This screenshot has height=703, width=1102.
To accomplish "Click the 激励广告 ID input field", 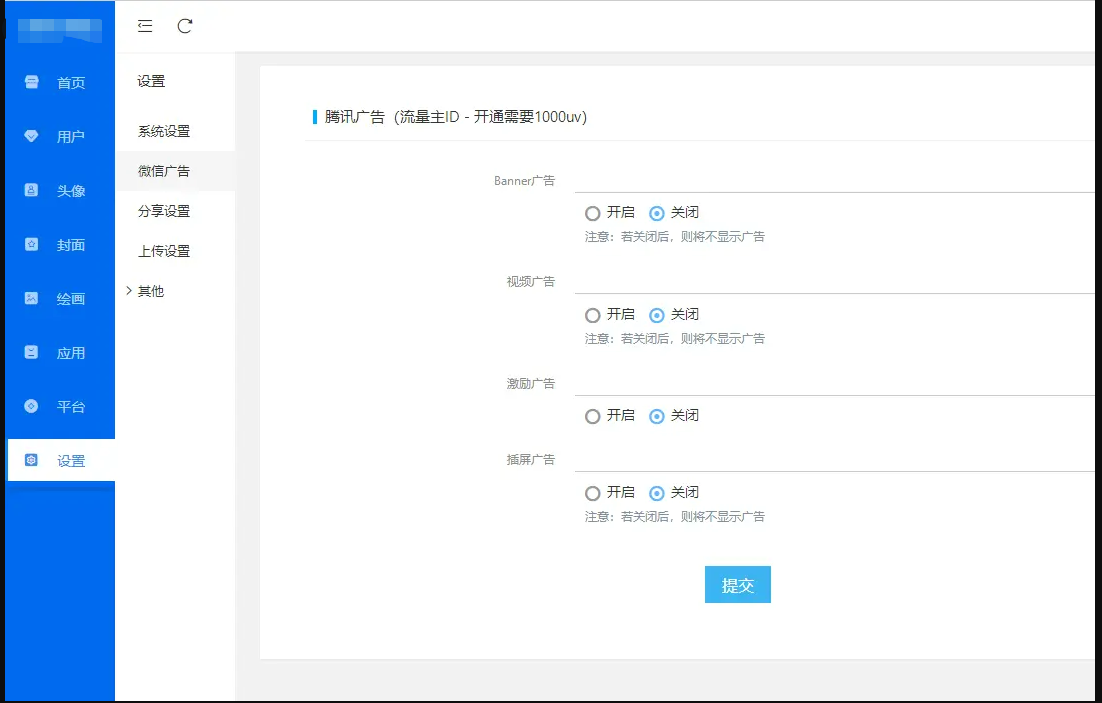I will [834, 383].
